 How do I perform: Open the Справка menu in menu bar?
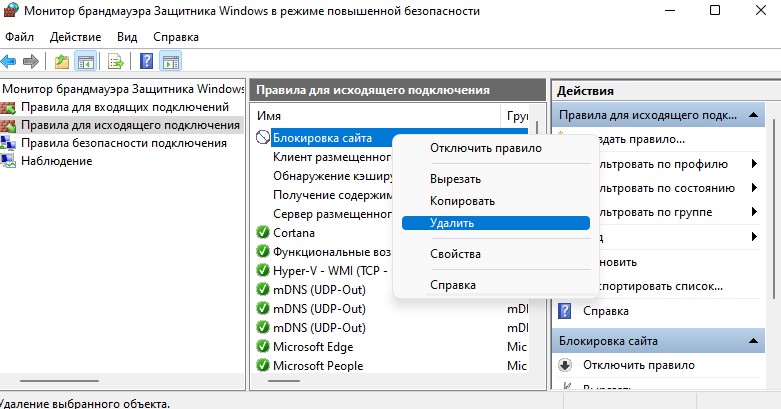(x=176, y=37)
